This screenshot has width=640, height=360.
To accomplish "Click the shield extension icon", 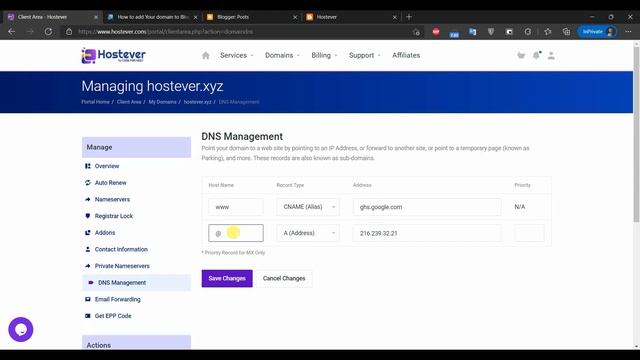I will tap(491, 31).
